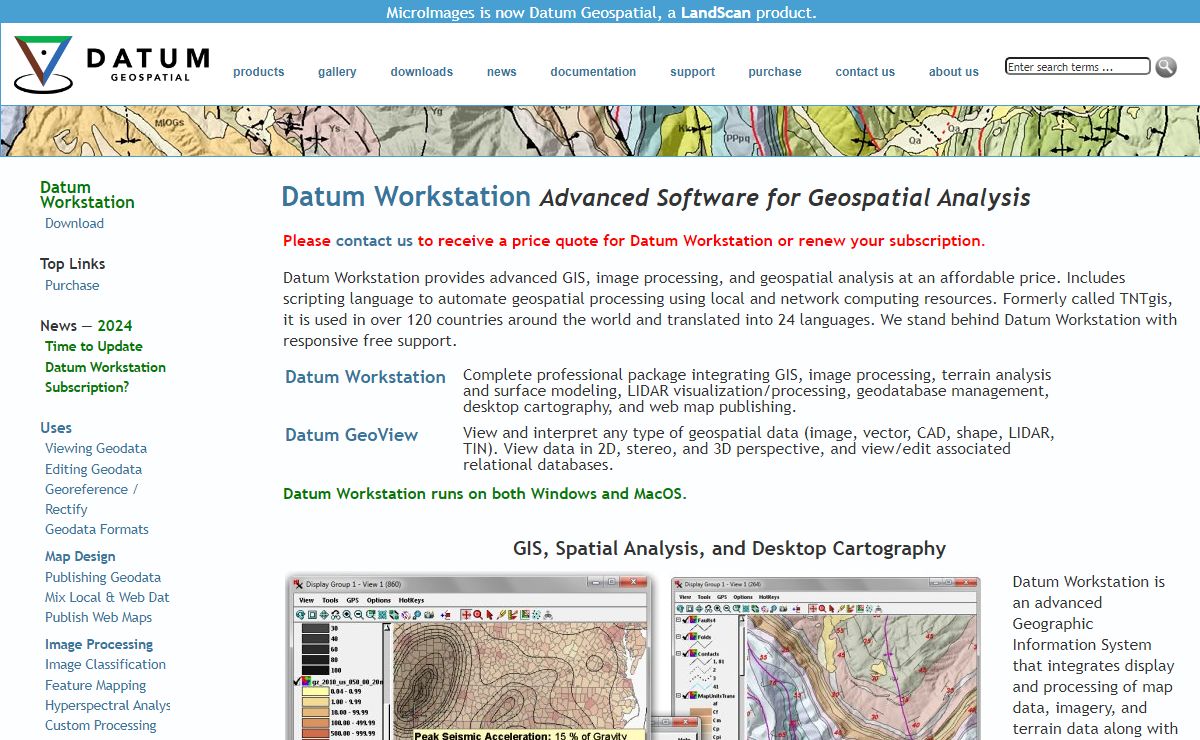Open Editing Geodata link
1200x740 pixels.
coord(93,469)
